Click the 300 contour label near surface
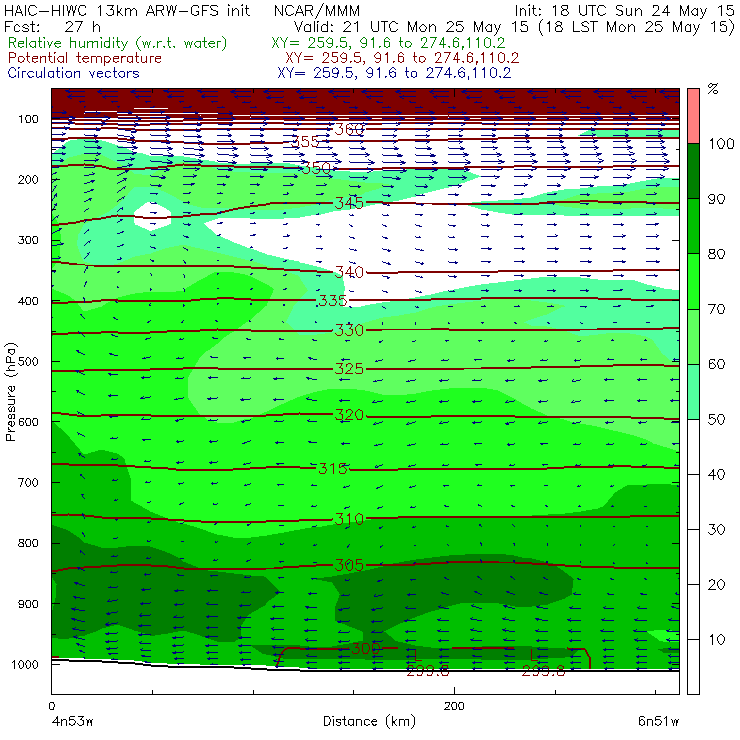The width and height of the screenshot is (740, 740). pyautogui.click(x=365, y=648)
